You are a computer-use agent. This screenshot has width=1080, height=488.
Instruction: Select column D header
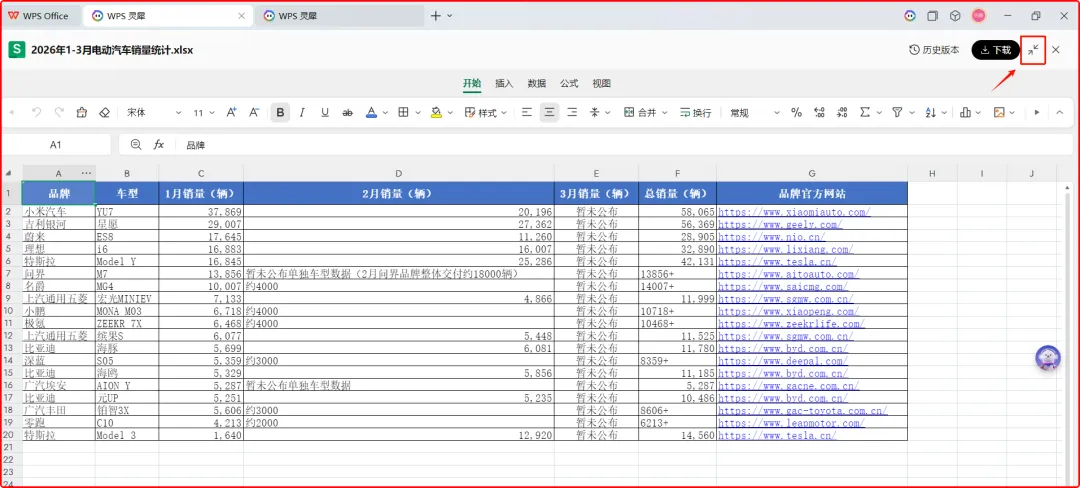tap(398, 173)
